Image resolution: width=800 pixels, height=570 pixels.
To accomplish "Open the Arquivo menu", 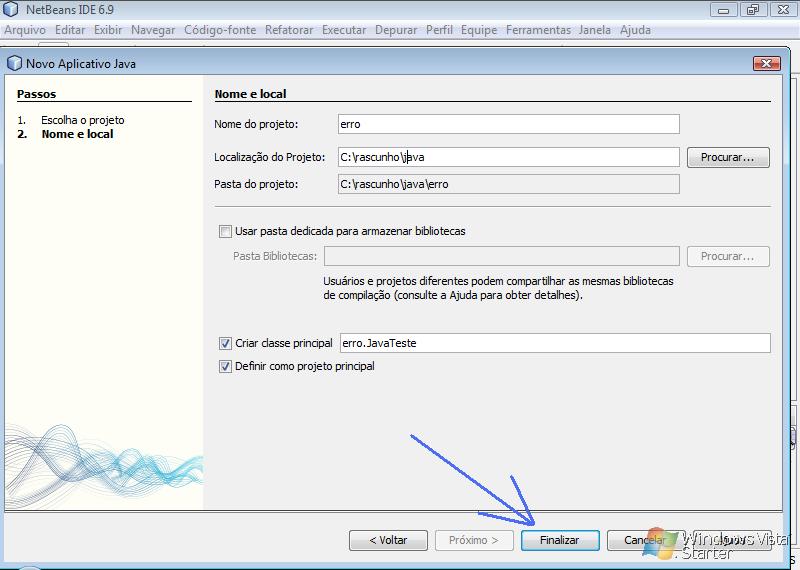I will [x=24, y=30].
